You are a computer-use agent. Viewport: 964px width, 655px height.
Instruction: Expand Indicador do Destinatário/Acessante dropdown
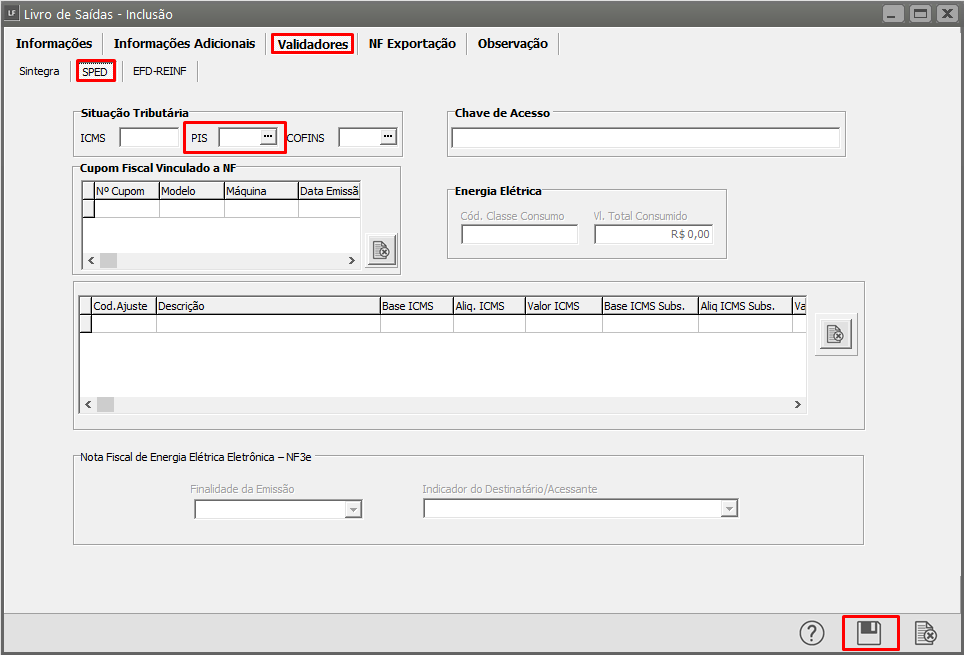tap(728, 509)
